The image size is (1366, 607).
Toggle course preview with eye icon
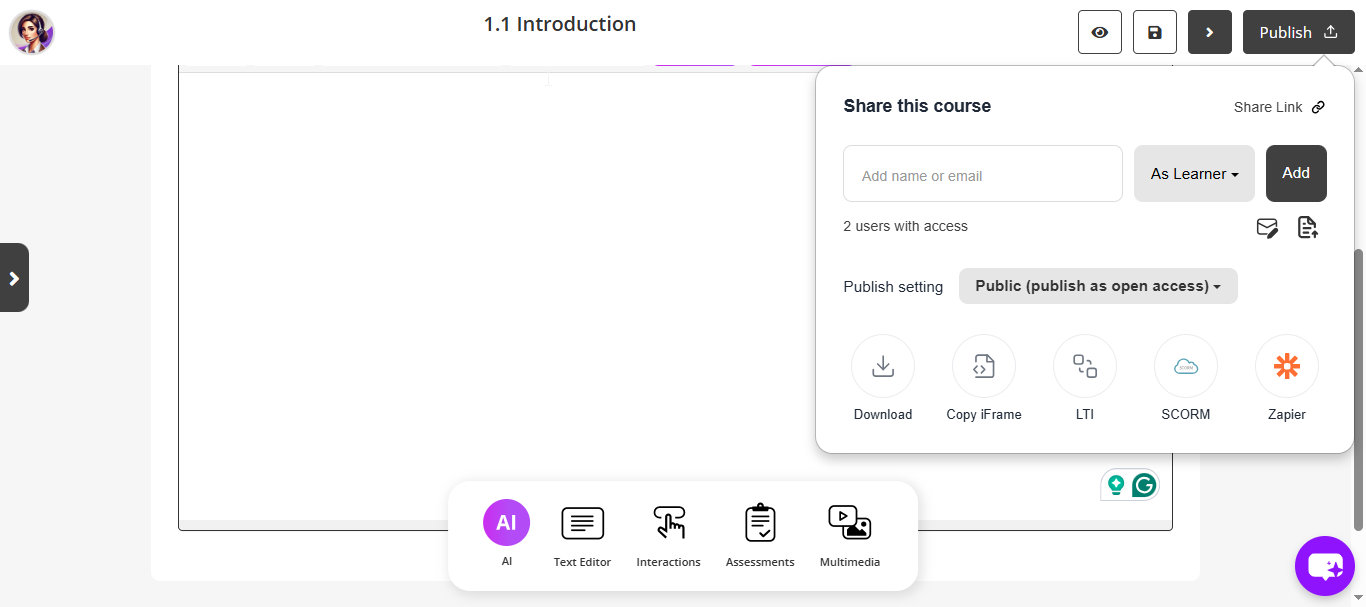pos(1099,32)
